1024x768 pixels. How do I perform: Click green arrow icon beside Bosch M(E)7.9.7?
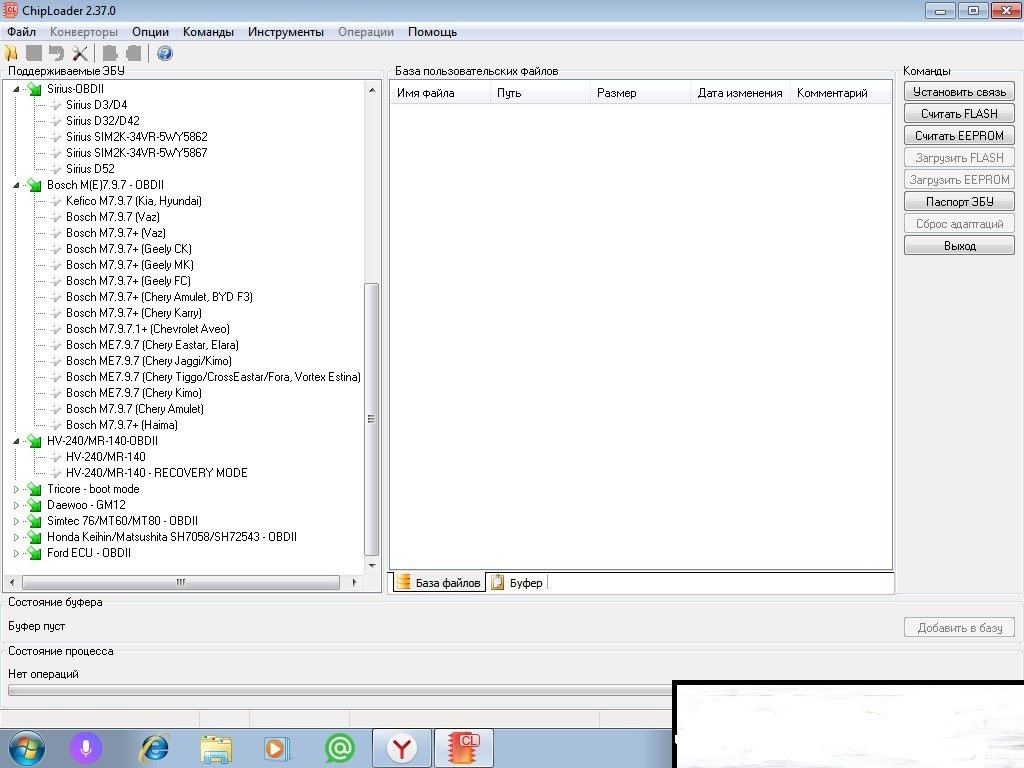(34, 185)
